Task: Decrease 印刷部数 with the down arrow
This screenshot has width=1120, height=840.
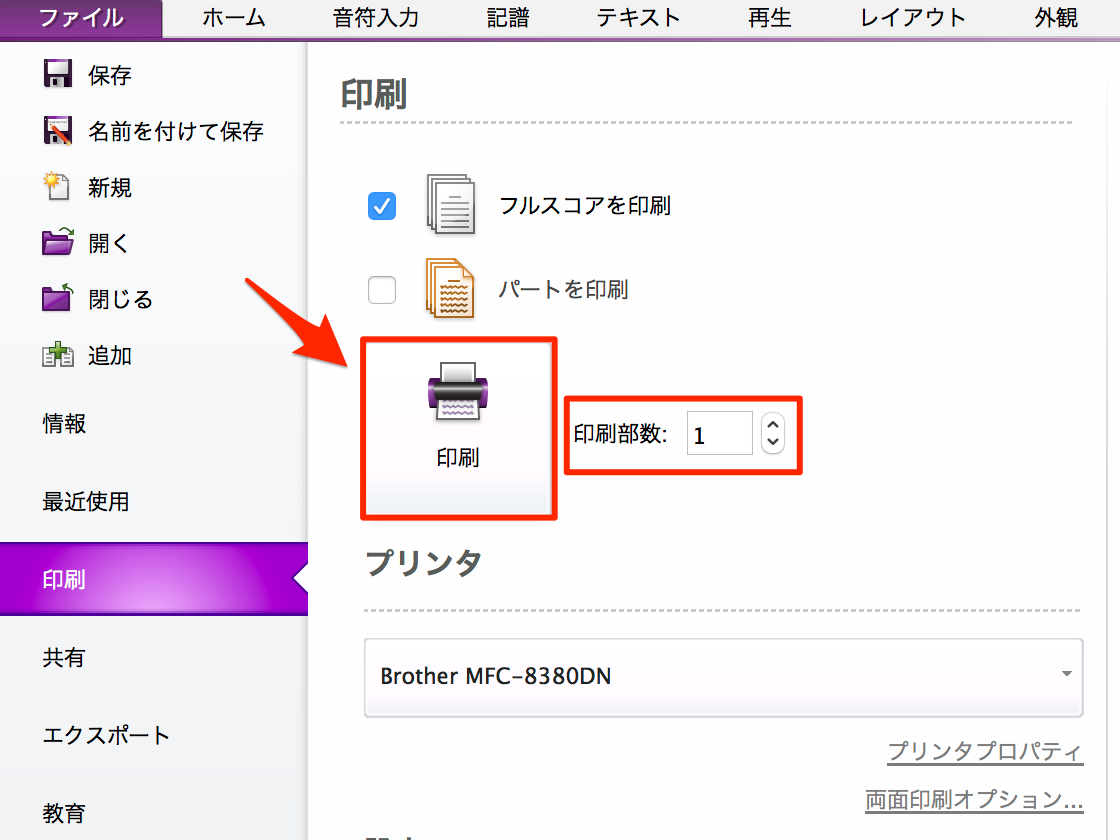Action: (773, 443)
